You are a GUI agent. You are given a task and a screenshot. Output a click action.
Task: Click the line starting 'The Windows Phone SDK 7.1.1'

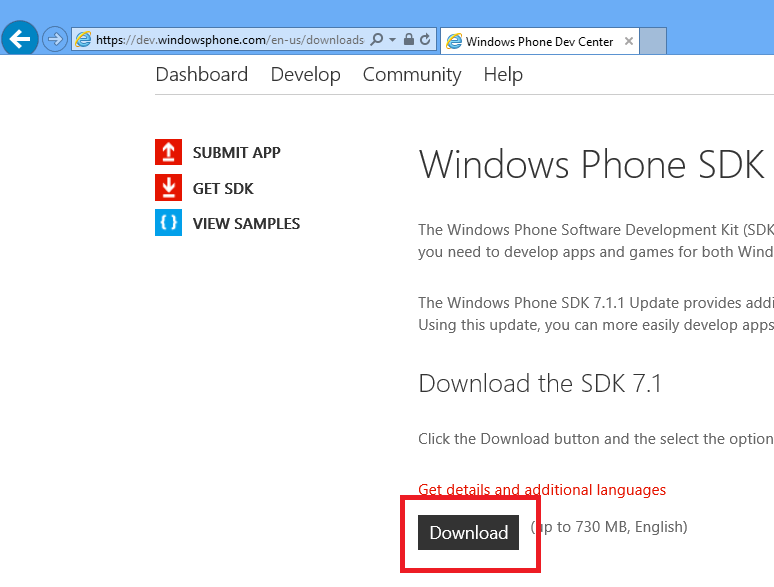pos(596,303)
